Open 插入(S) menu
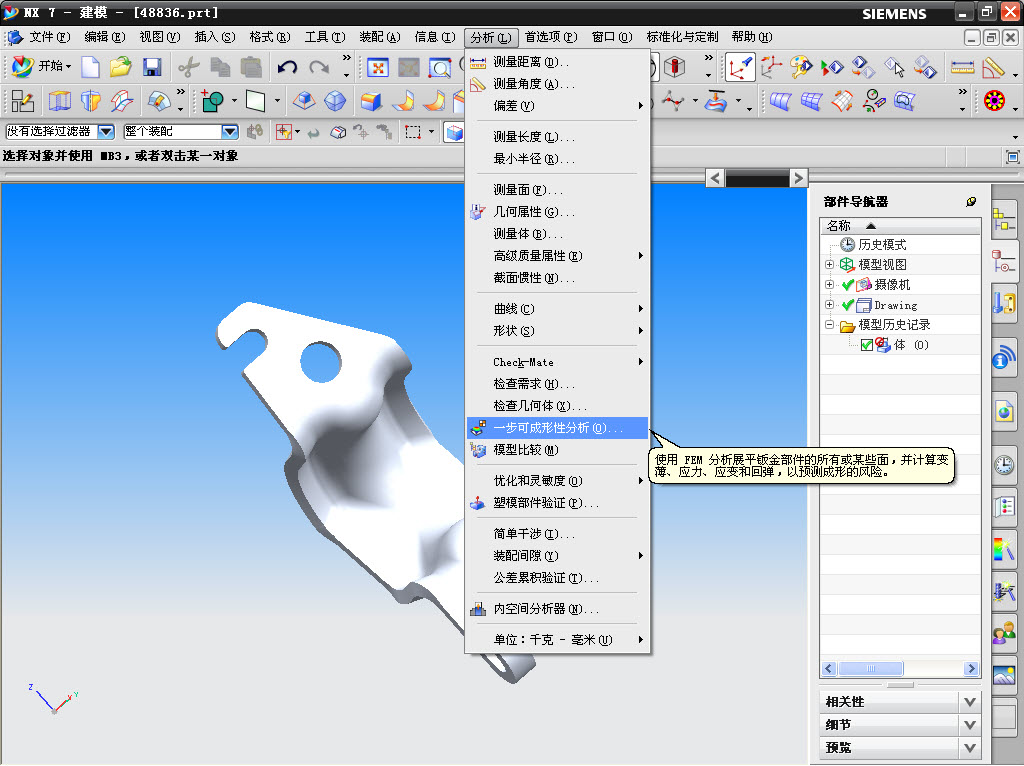The height and width of the screenshot is (766, 1024). tap(215, 37)
